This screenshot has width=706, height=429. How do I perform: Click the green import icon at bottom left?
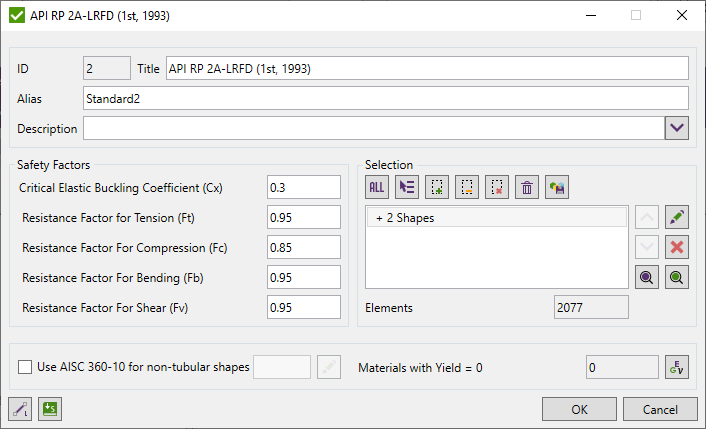(49, 408)
